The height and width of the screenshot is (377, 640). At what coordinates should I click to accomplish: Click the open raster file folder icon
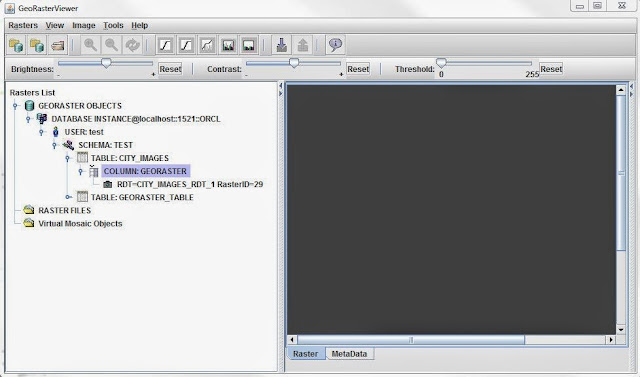coord(58,45)
